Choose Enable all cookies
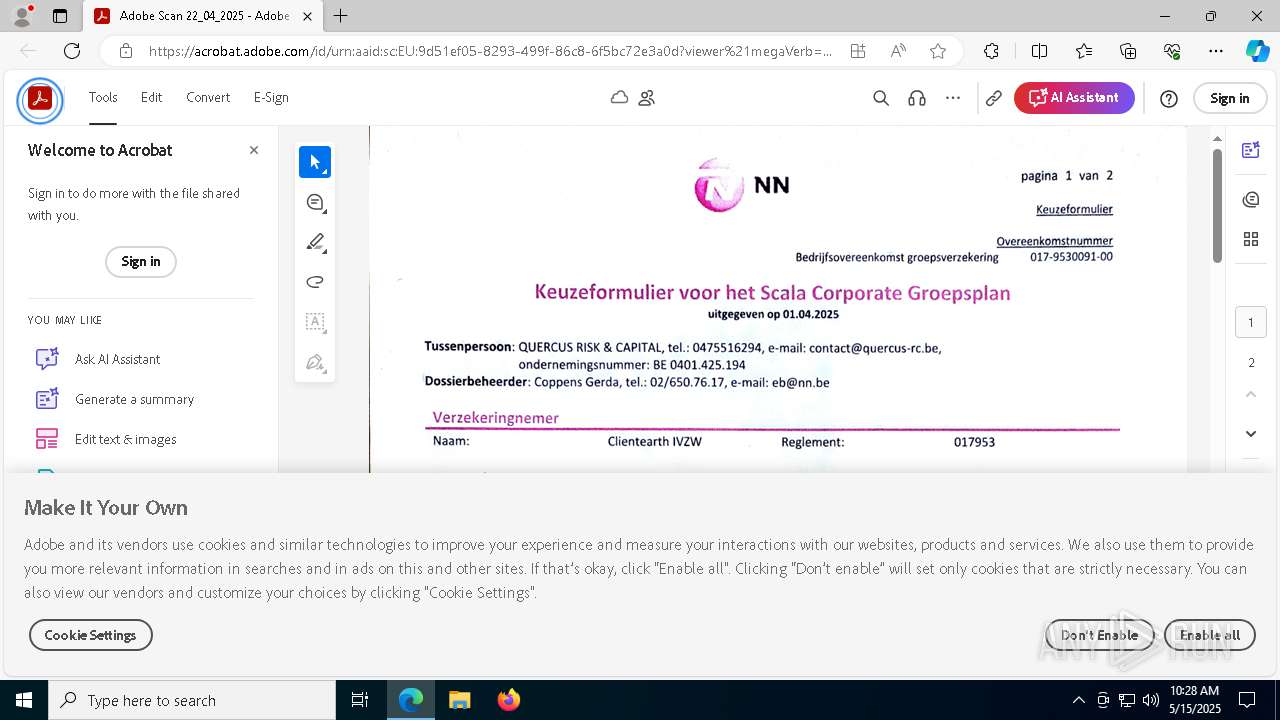 pyautogui.click(x=1209, y=635)
